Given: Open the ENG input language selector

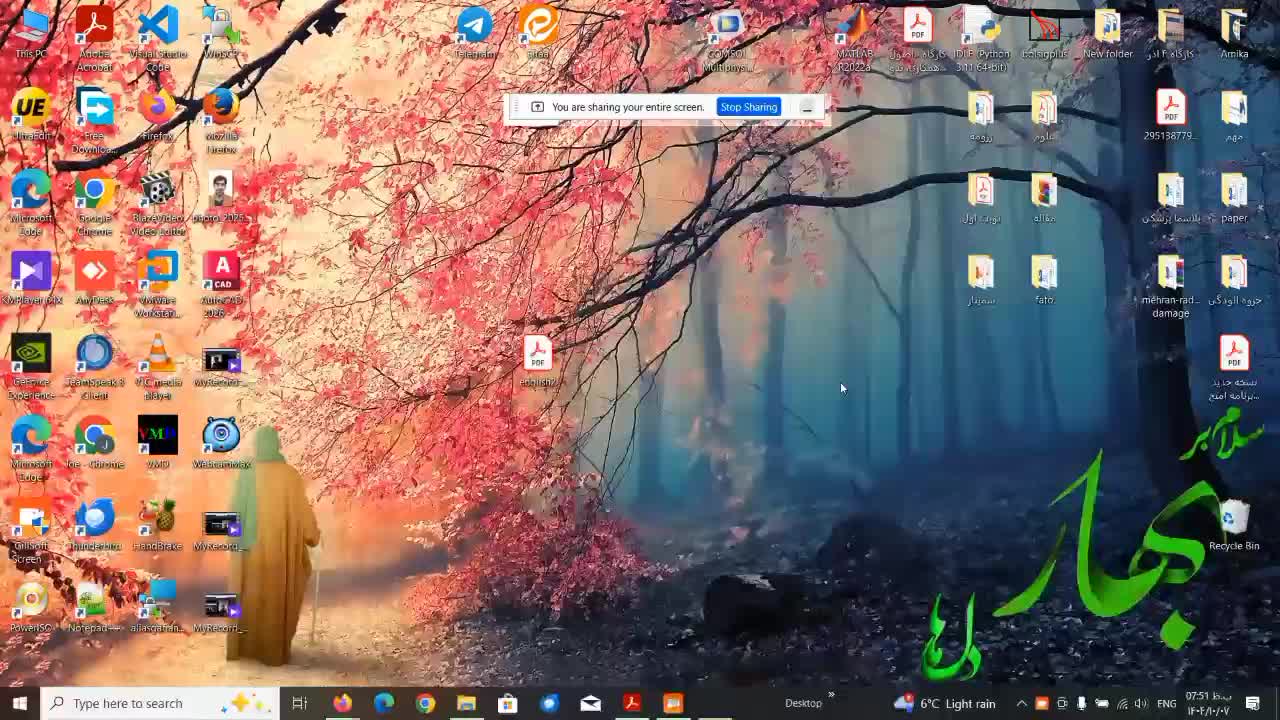Looking at the screenshot, I should point(1167,703).
